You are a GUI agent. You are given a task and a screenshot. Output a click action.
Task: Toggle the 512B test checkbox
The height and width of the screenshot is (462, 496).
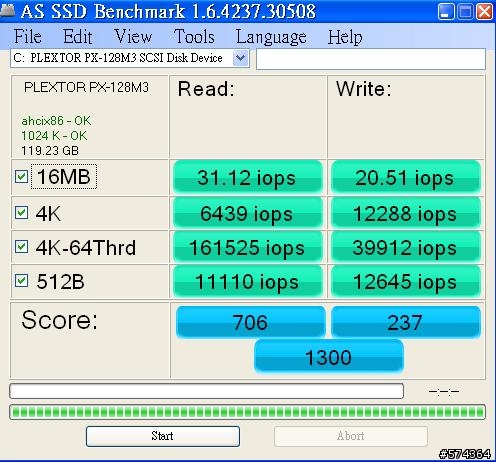[21, 281]
